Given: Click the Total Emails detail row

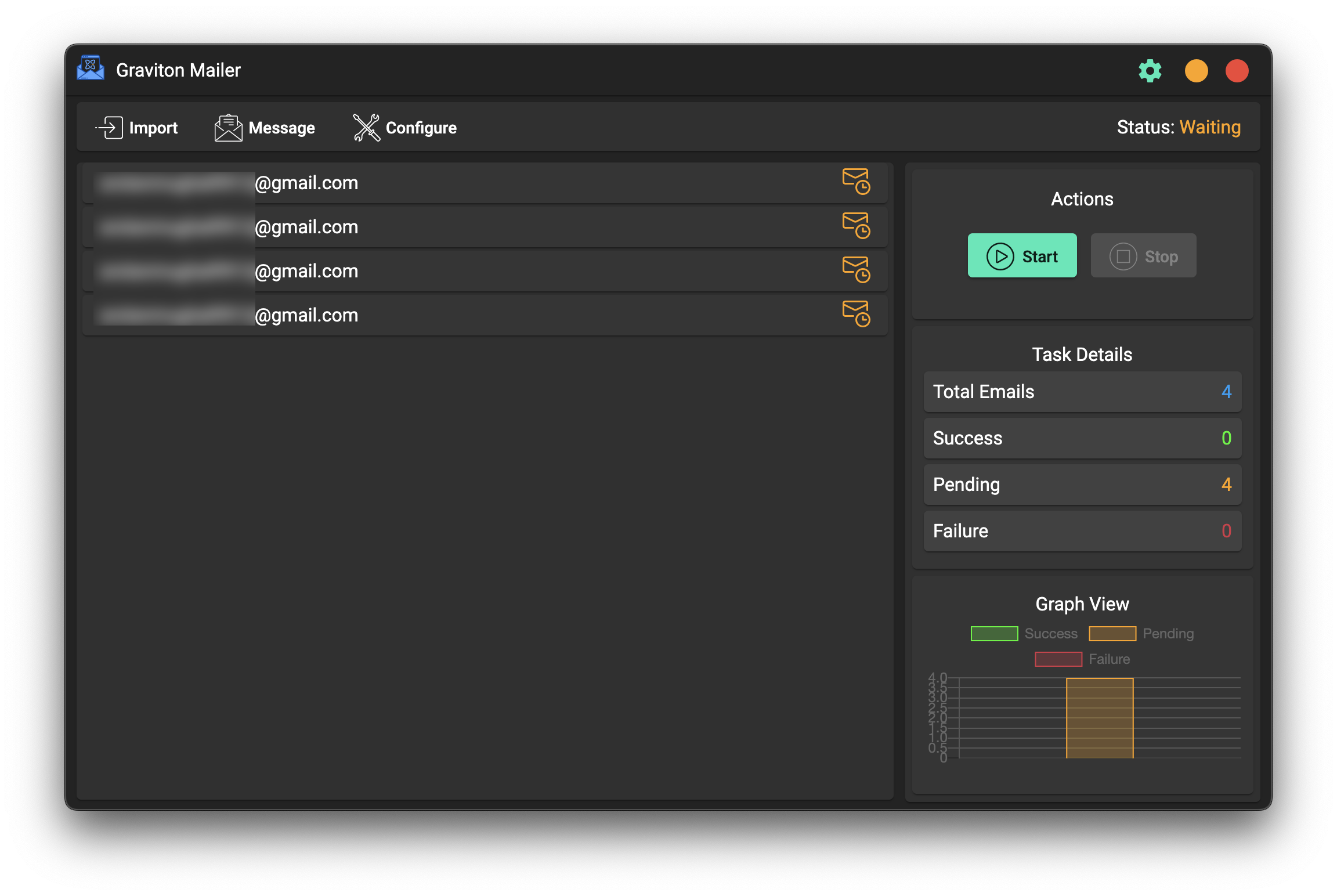Looking at the screenshot, I should click(x=1082, y=392).
